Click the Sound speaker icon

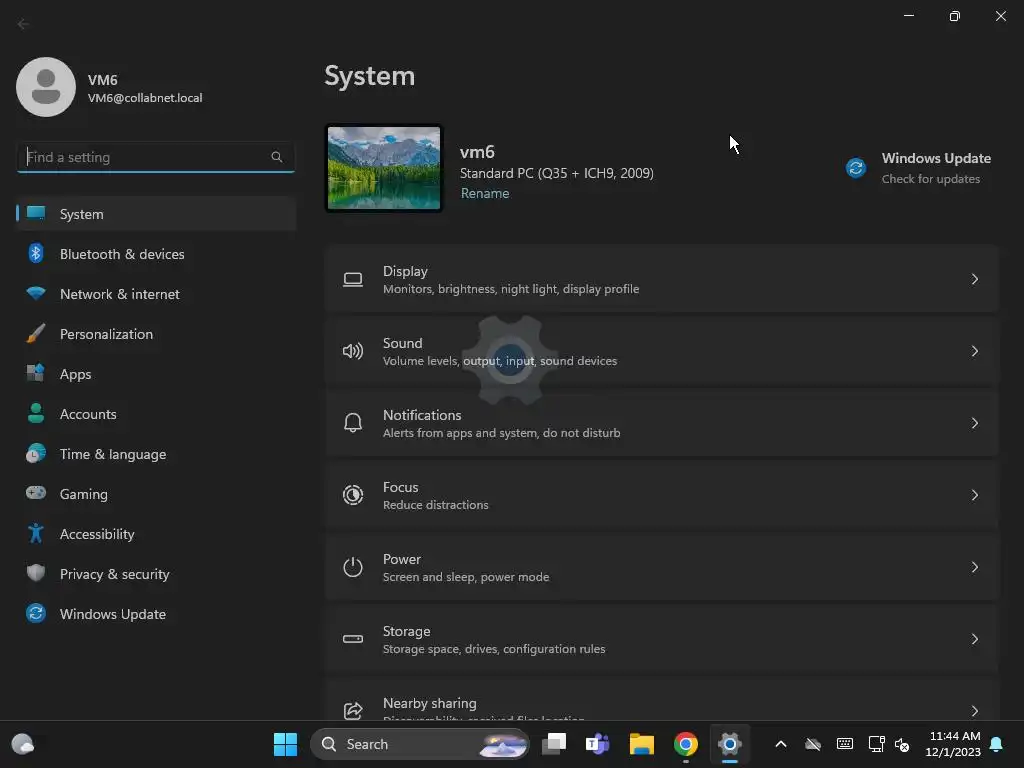pyautogui.click(x=353, y=351)
